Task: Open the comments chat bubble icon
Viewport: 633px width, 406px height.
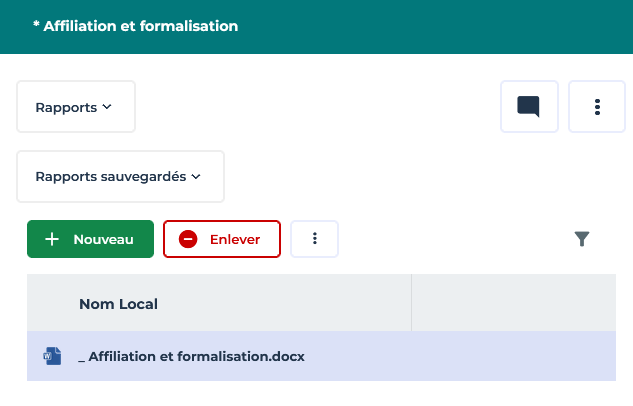Action: tap(529, 107)
